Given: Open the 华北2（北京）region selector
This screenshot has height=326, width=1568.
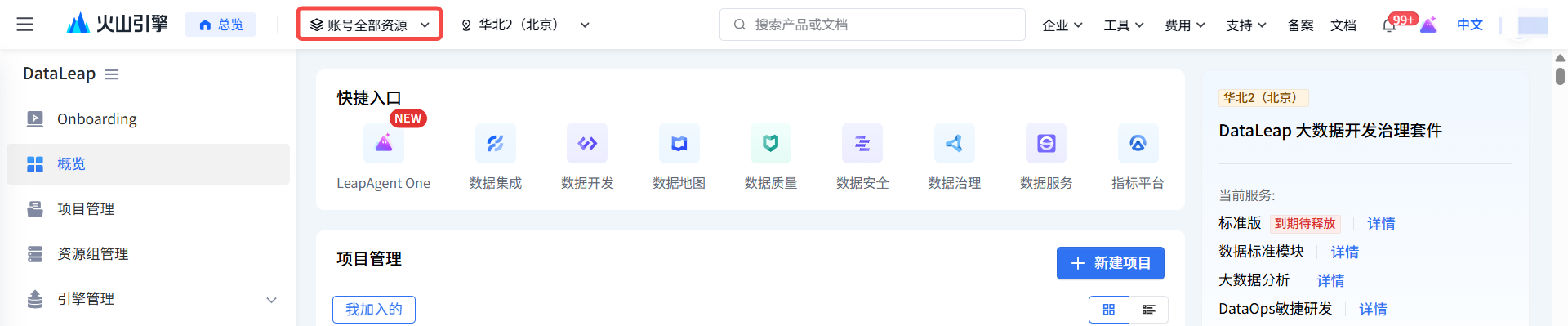Looking at the screenshot, I should pos(525,25).
